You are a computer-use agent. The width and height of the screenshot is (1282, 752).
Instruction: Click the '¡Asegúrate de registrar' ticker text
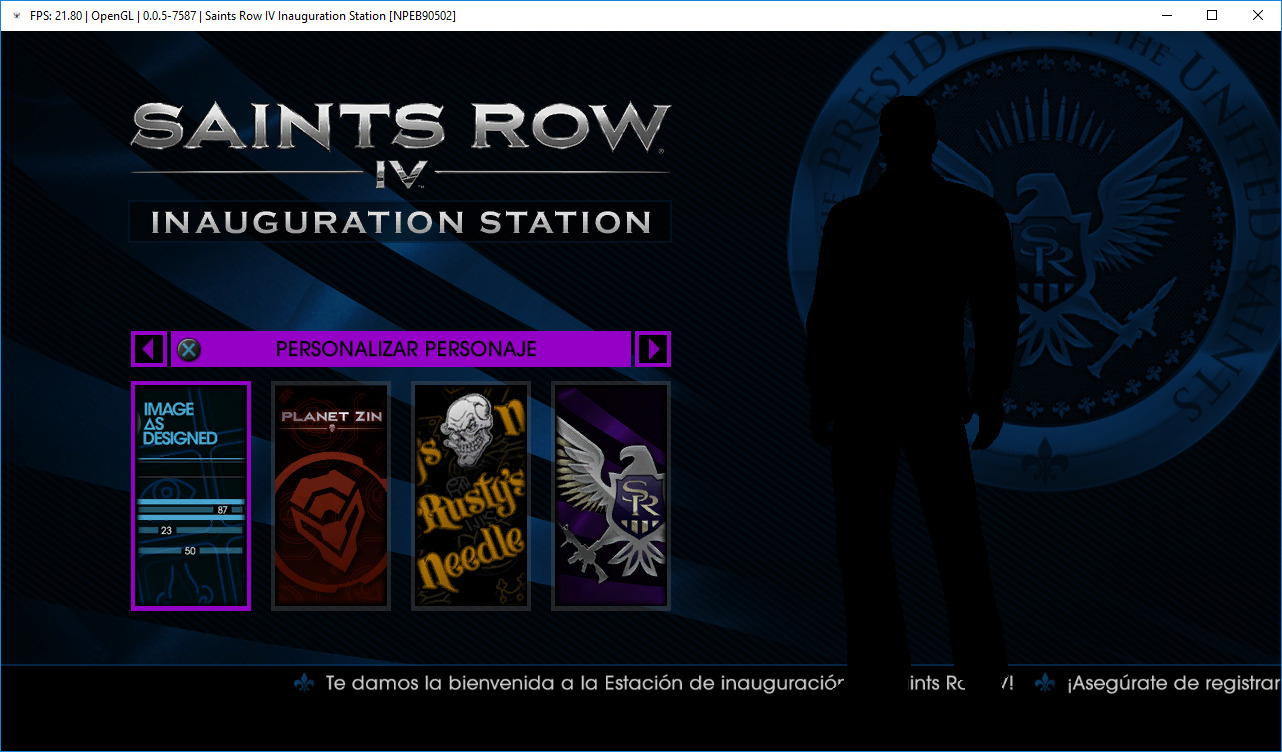pyautogui.click(x=1173, y=684)
